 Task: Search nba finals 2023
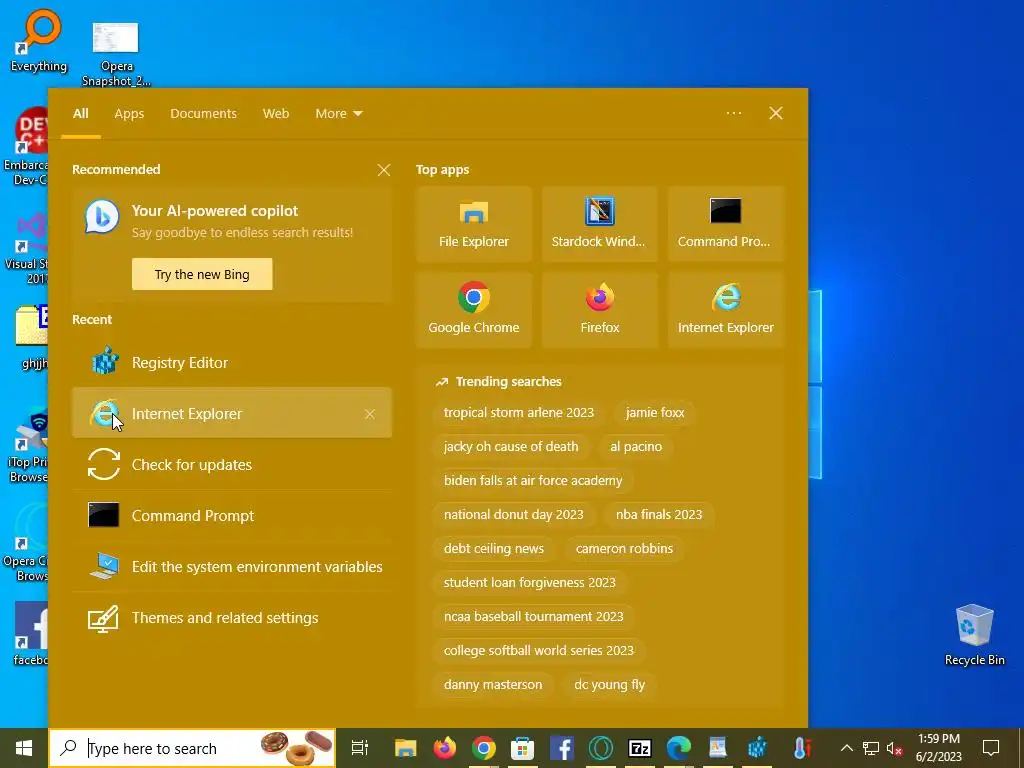[x=659, y=515]
